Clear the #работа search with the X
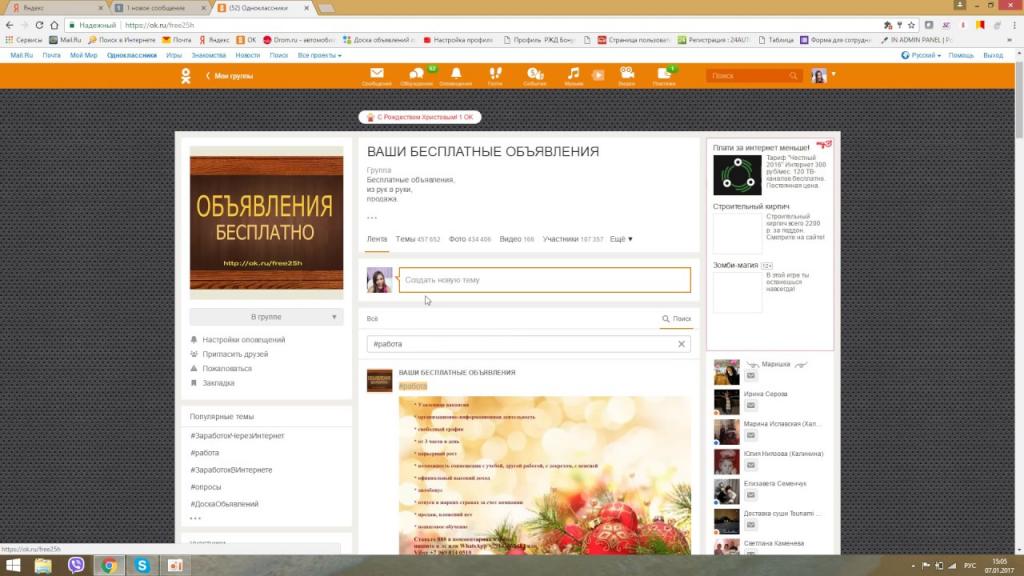The height and width of the screenshot is (576, 1024). pos(679,343)
